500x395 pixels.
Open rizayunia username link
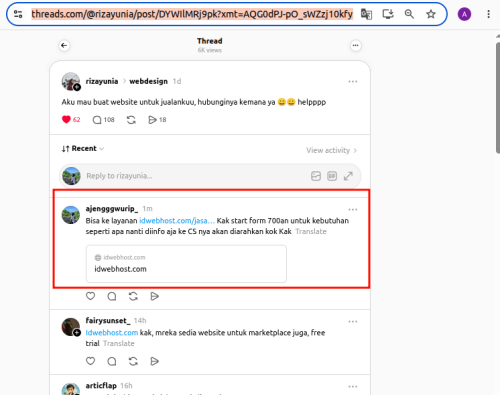click(x=102, y=81)
